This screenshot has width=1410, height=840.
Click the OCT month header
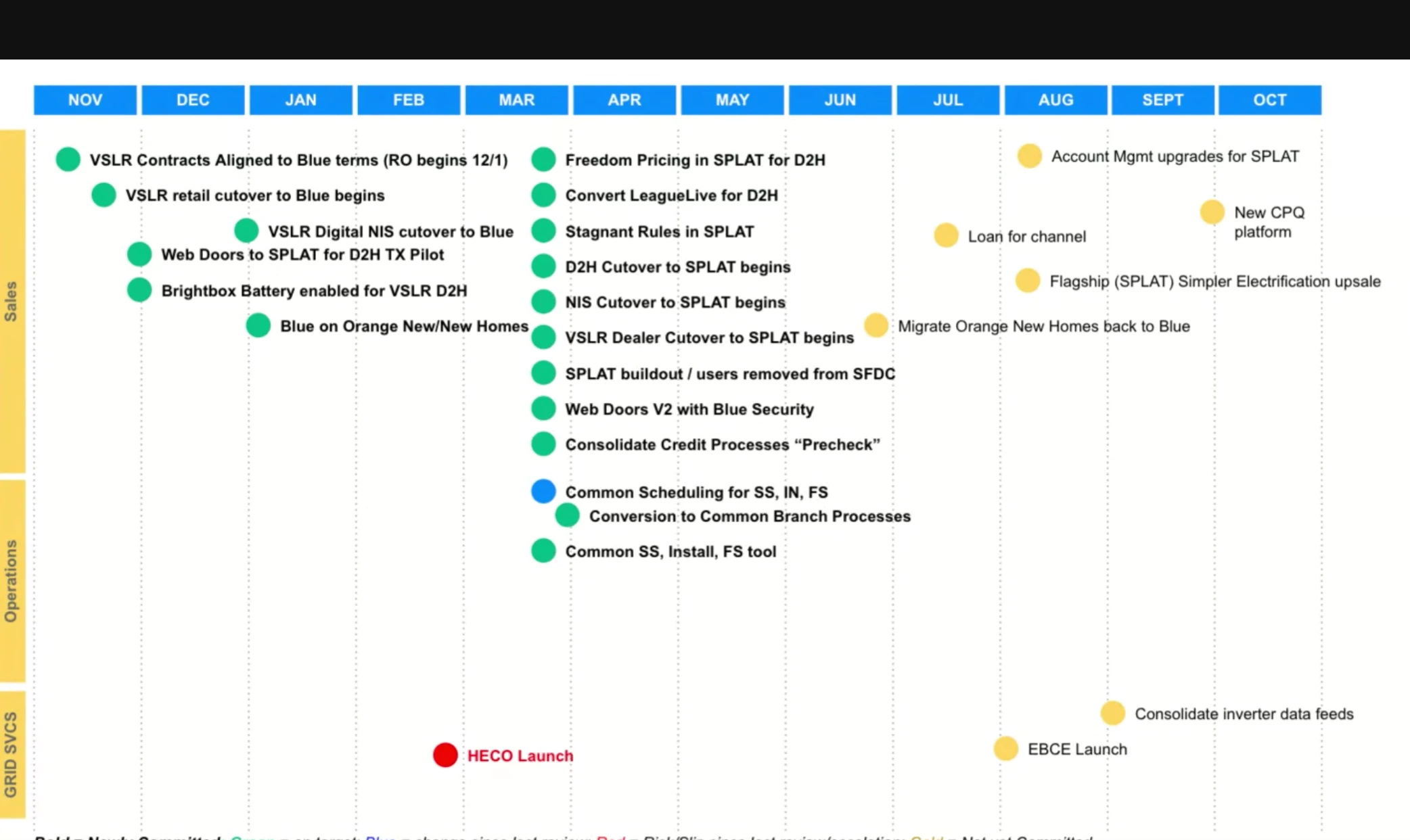[x=1269, y=100]
